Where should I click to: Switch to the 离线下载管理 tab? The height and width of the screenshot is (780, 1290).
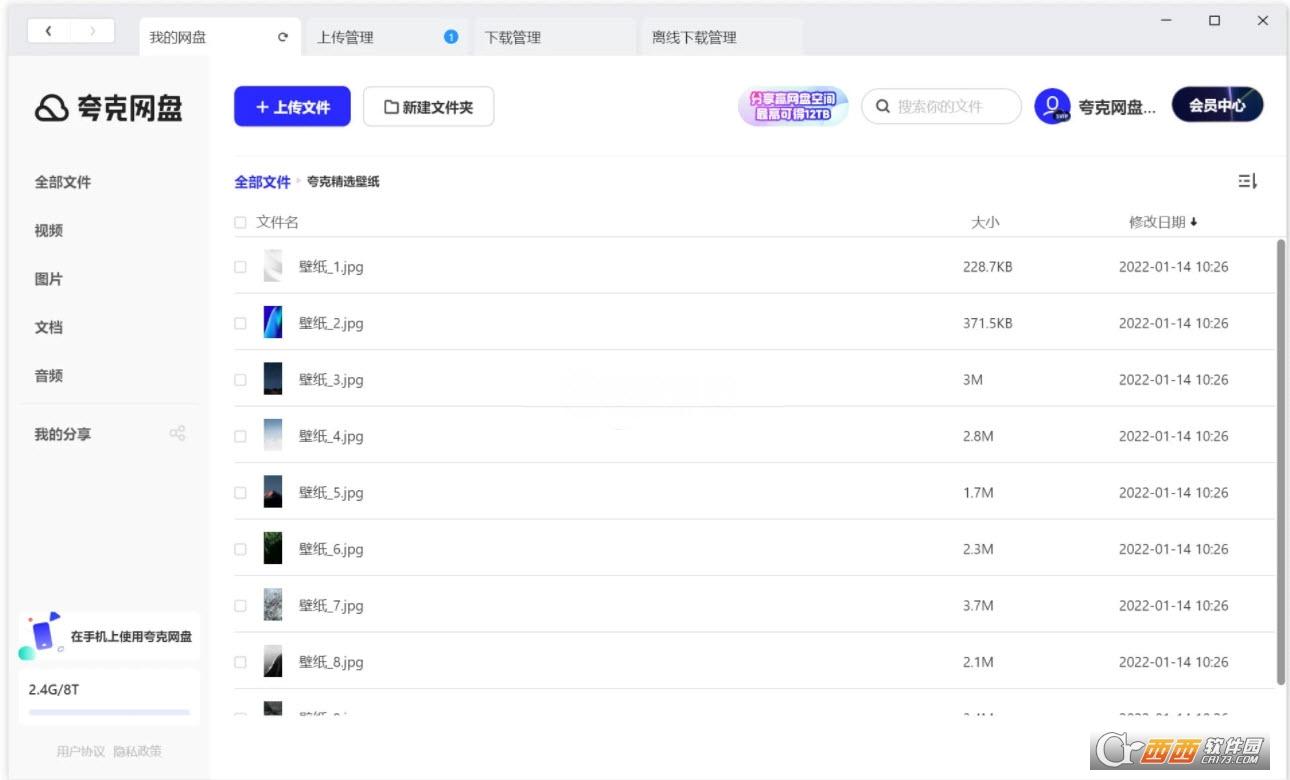pyautogui.click(x=721, y=37)
